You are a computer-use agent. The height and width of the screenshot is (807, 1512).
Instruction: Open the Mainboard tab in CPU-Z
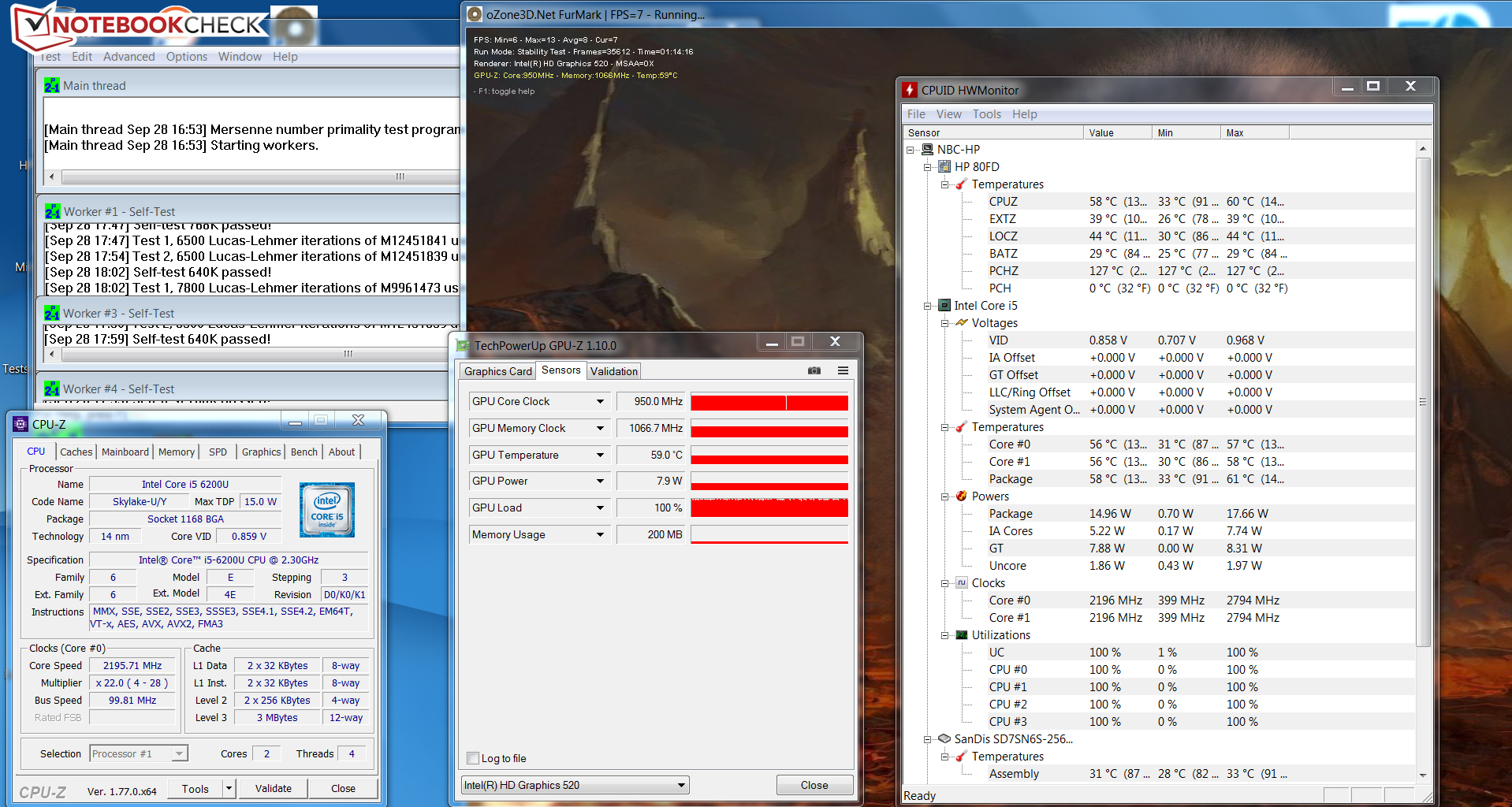[125, 452]
